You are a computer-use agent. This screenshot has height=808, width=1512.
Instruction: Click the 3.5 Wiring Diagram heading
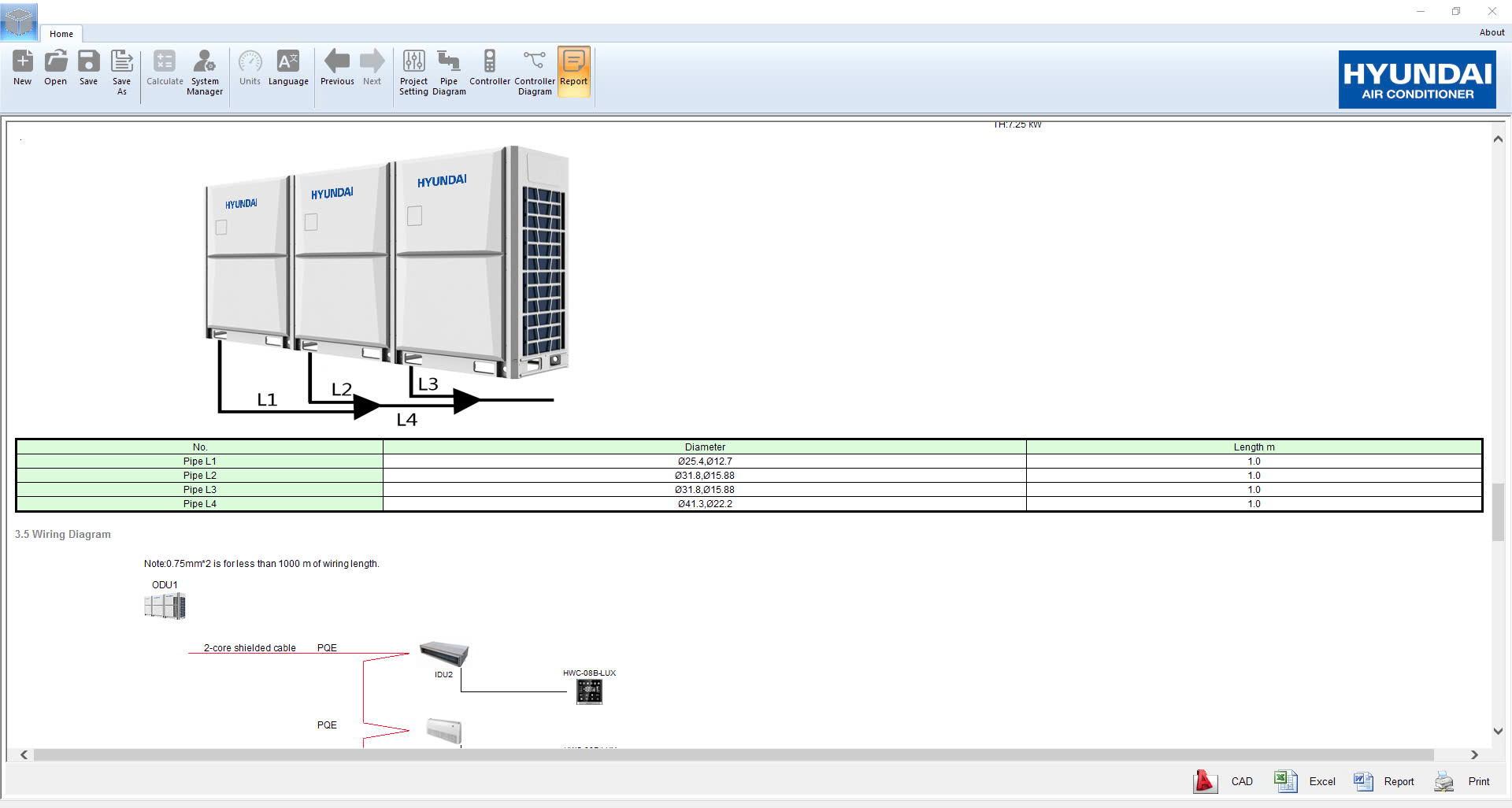coord(63,534)
